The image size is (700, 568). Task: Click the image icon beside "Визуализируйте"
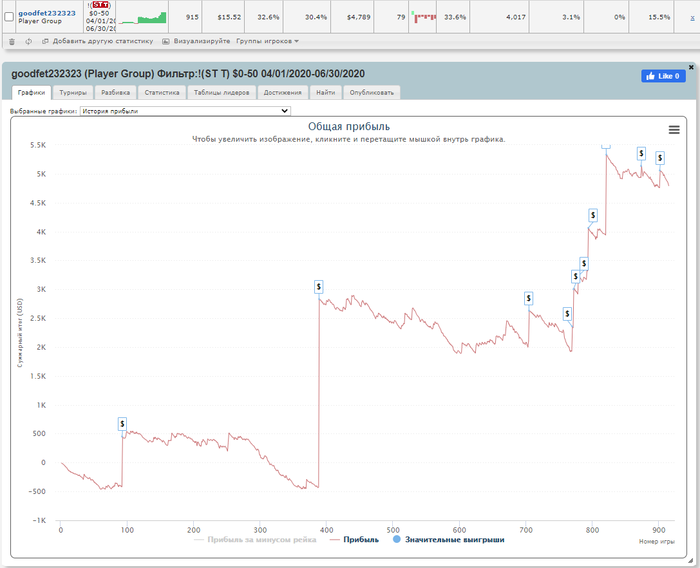(166, 42)
